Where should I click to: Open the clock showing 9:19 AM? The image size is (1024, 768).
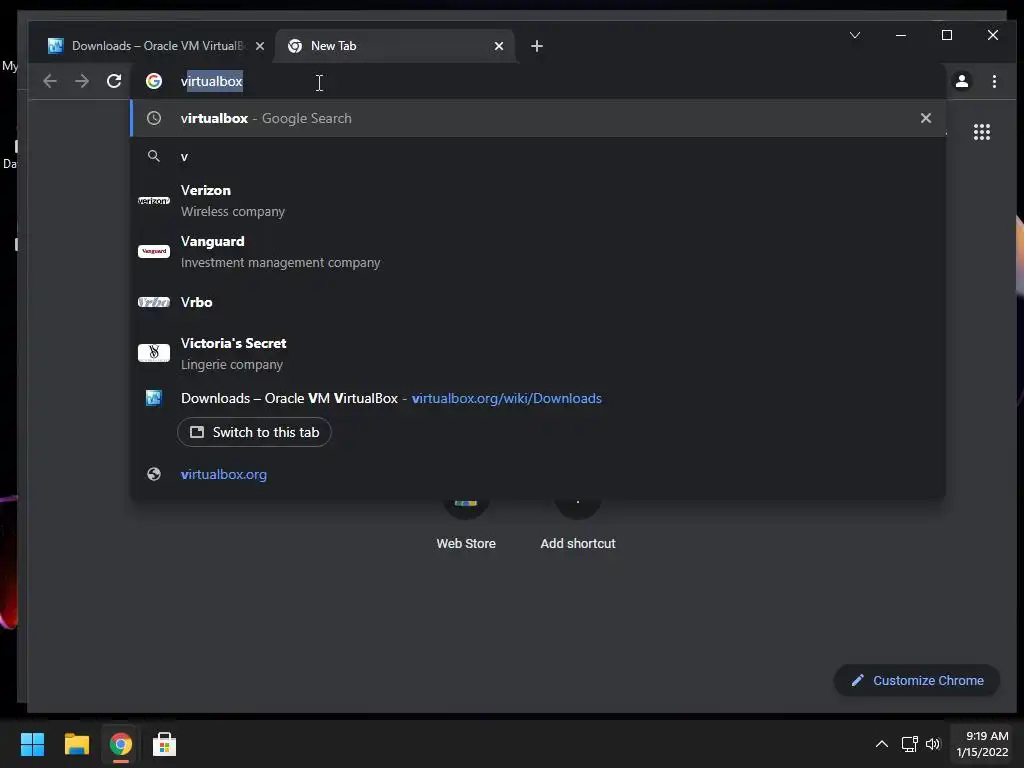pos(982,744)
